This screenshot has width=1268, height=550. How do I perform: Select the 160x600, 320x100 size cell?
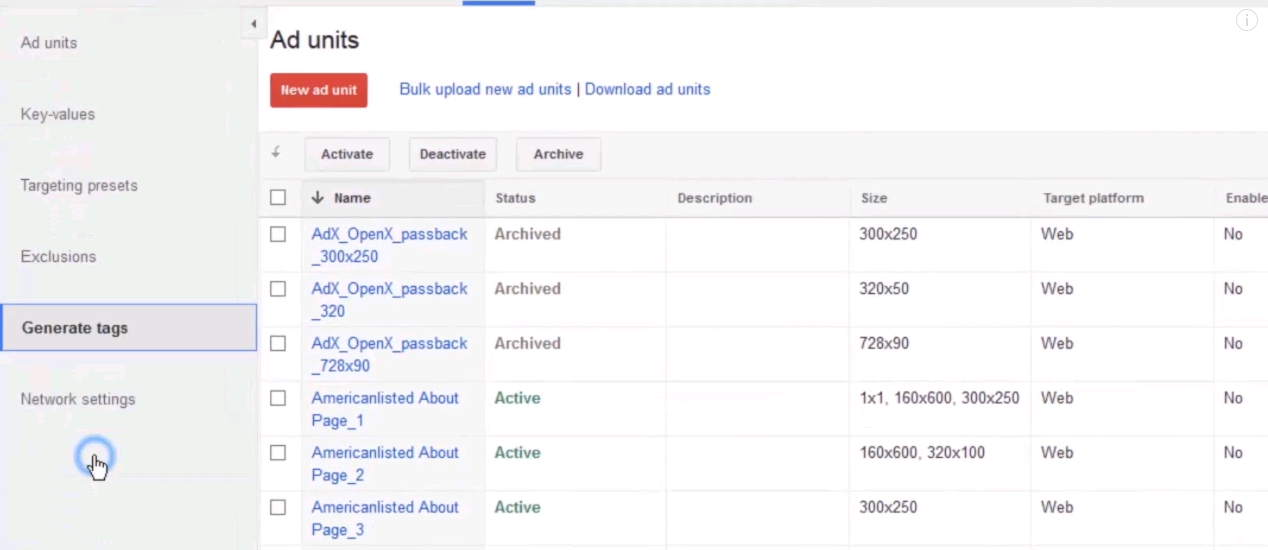[922, 453]
